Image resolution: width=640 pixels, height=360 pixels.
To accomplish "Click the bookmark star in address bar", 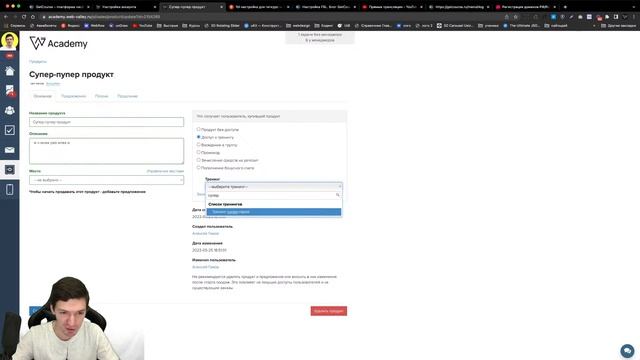I will [516, 17].
